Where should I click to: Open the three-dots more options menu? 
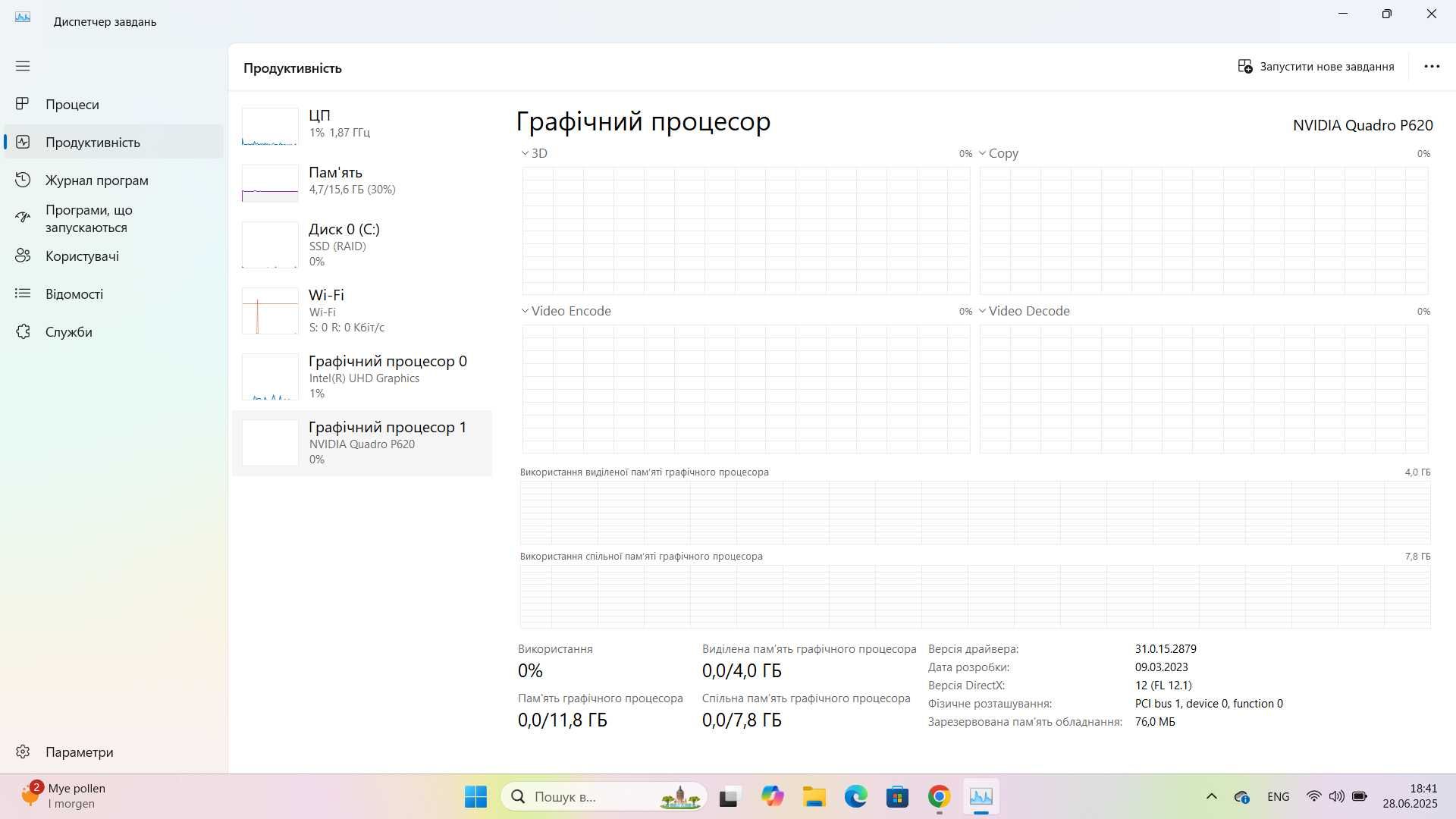[x=1432, y=67]
